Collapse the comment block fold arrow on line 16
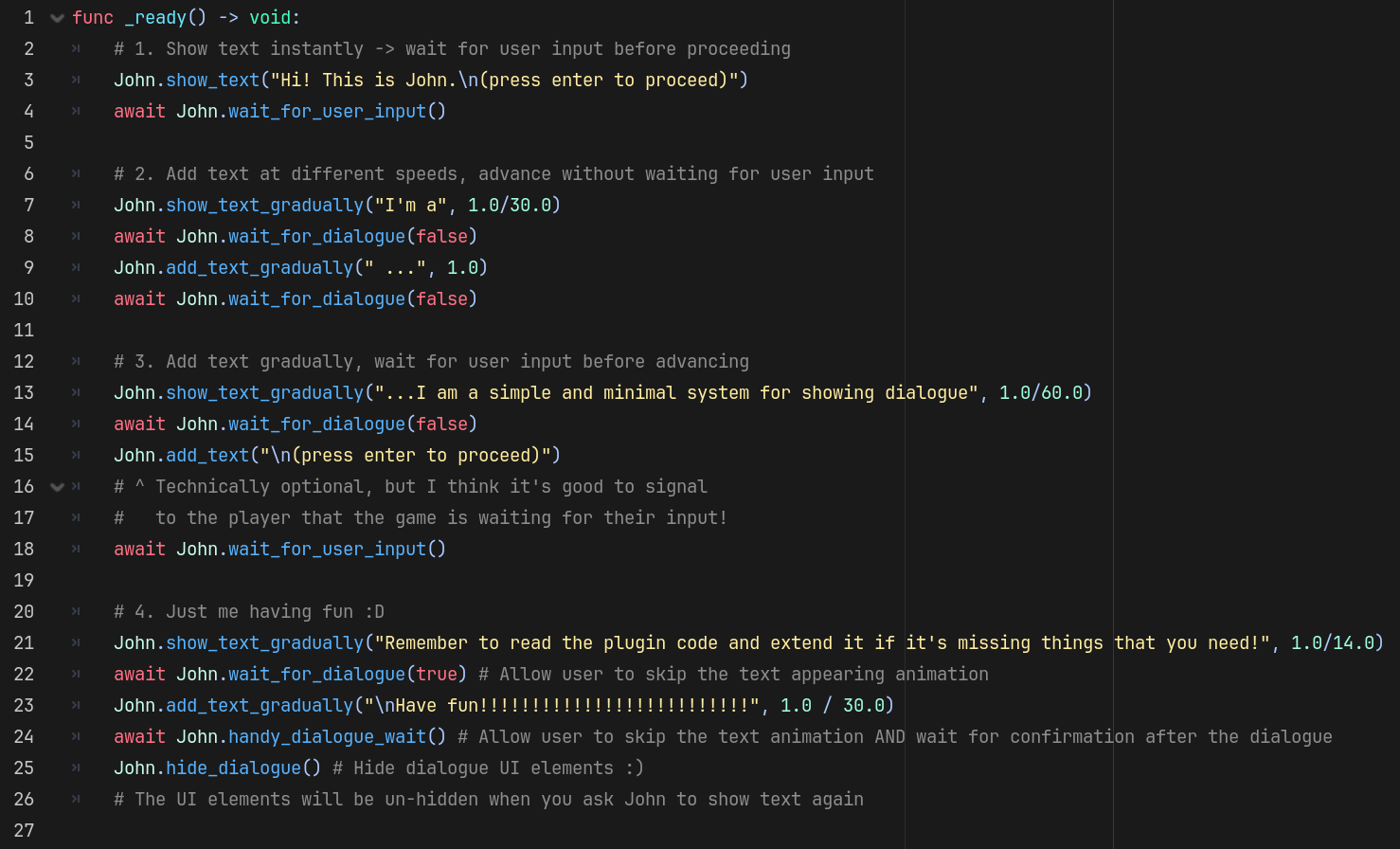Image resolution: width=1400 pixels, height=849 pixels. (x=57, y=487)
